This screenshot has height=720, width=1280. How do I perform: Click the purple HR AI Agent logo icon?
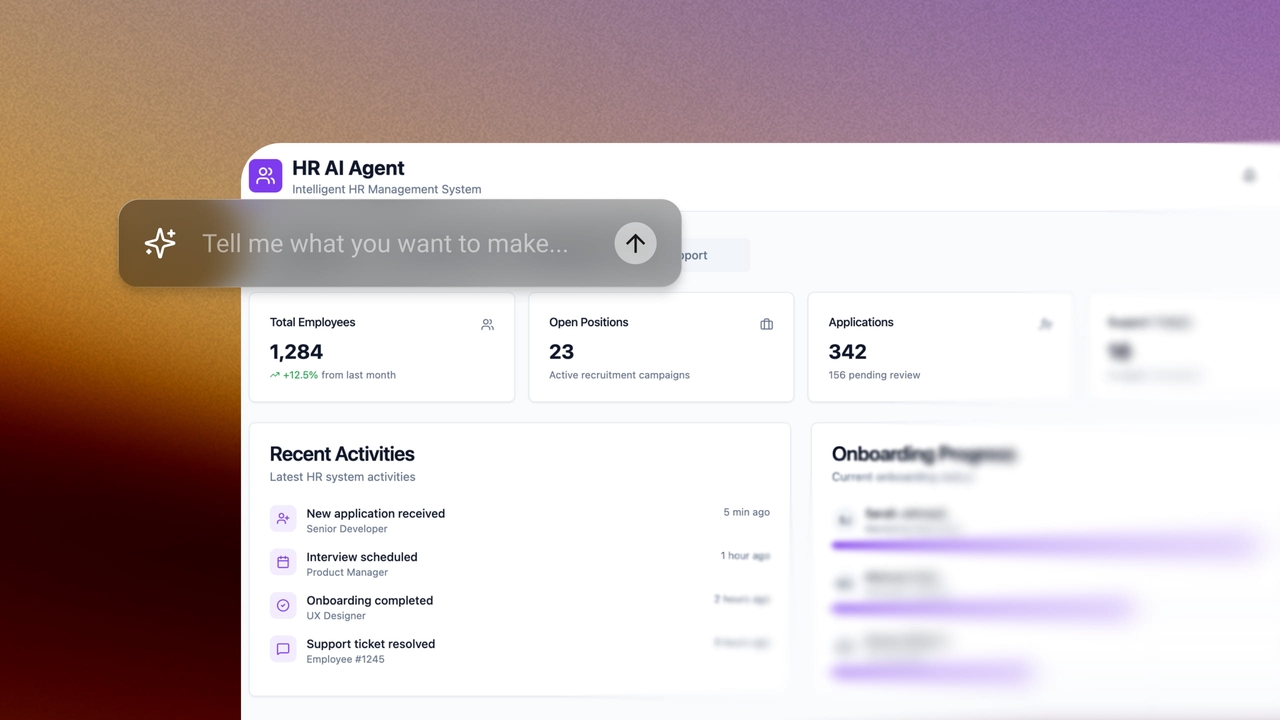(265, 176)
